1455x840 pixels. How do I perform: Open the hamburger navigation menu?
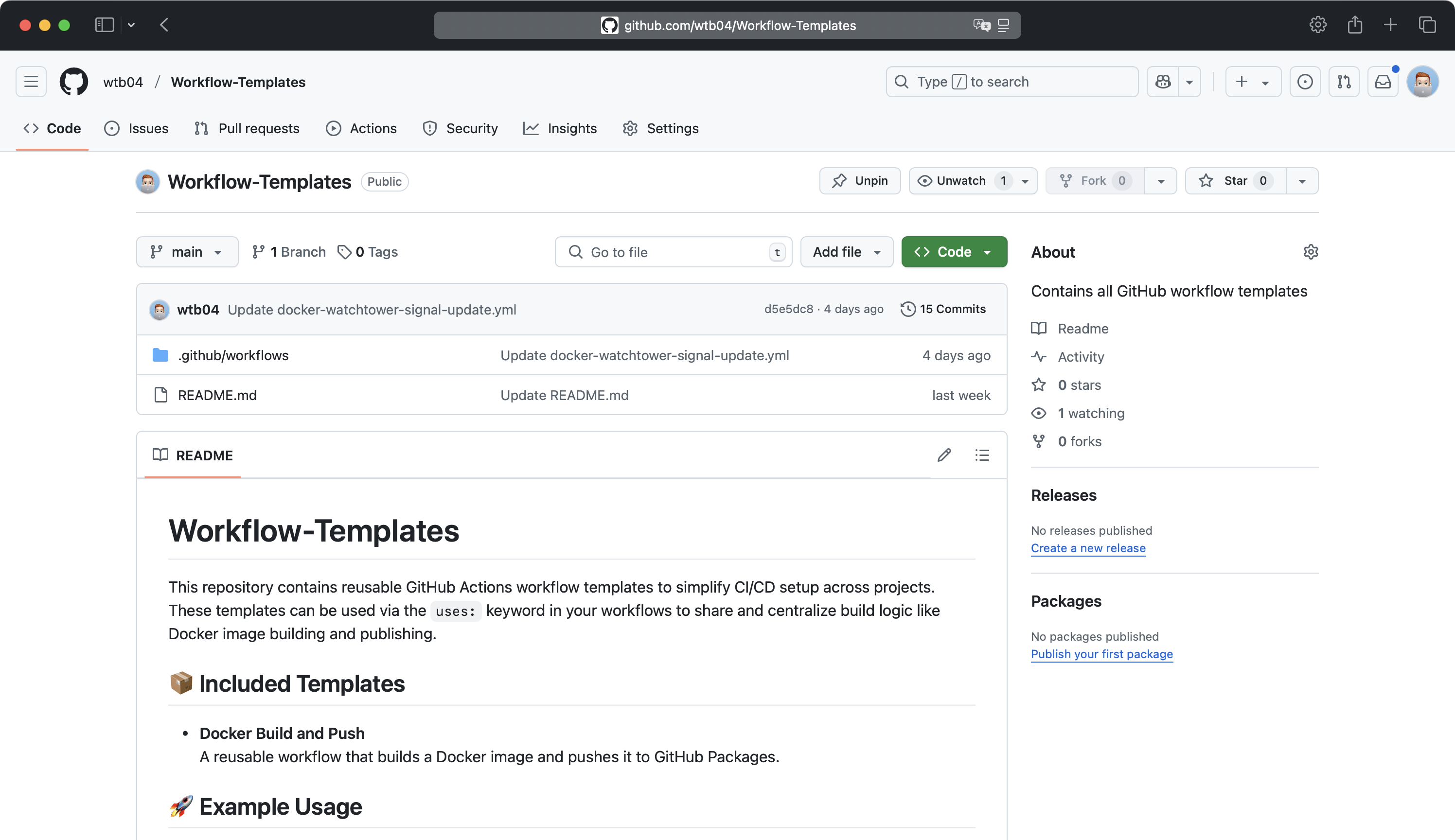coord(31,82)
